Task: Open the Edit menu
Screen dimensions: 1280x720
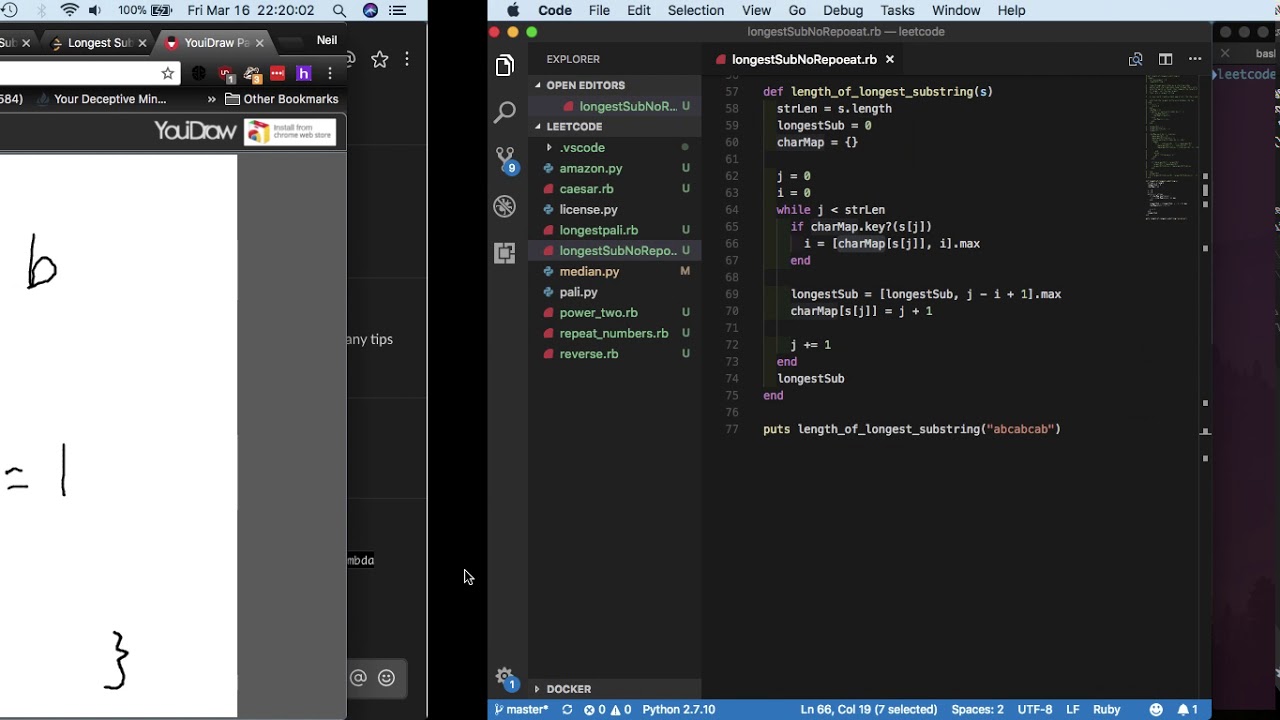Action: pyautogui.click(x=638, y=10)
